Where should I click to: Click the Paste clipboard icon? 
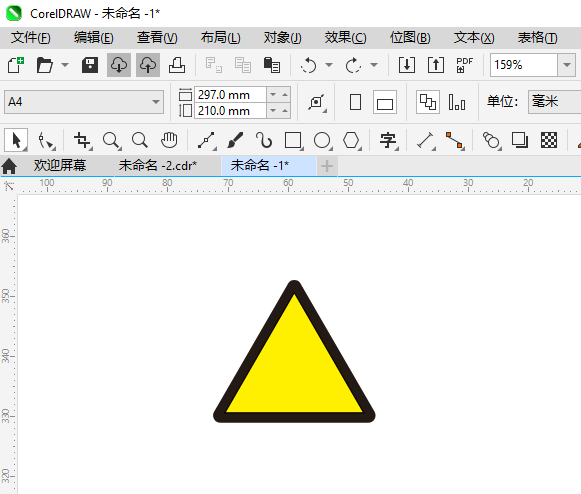(272, 65)
